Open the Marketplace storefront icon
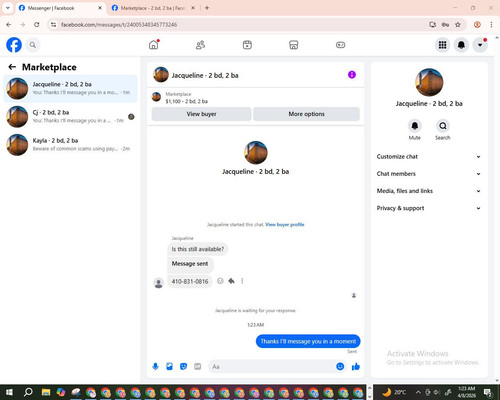This screenshot has width=500, height=400. point(293,45)
